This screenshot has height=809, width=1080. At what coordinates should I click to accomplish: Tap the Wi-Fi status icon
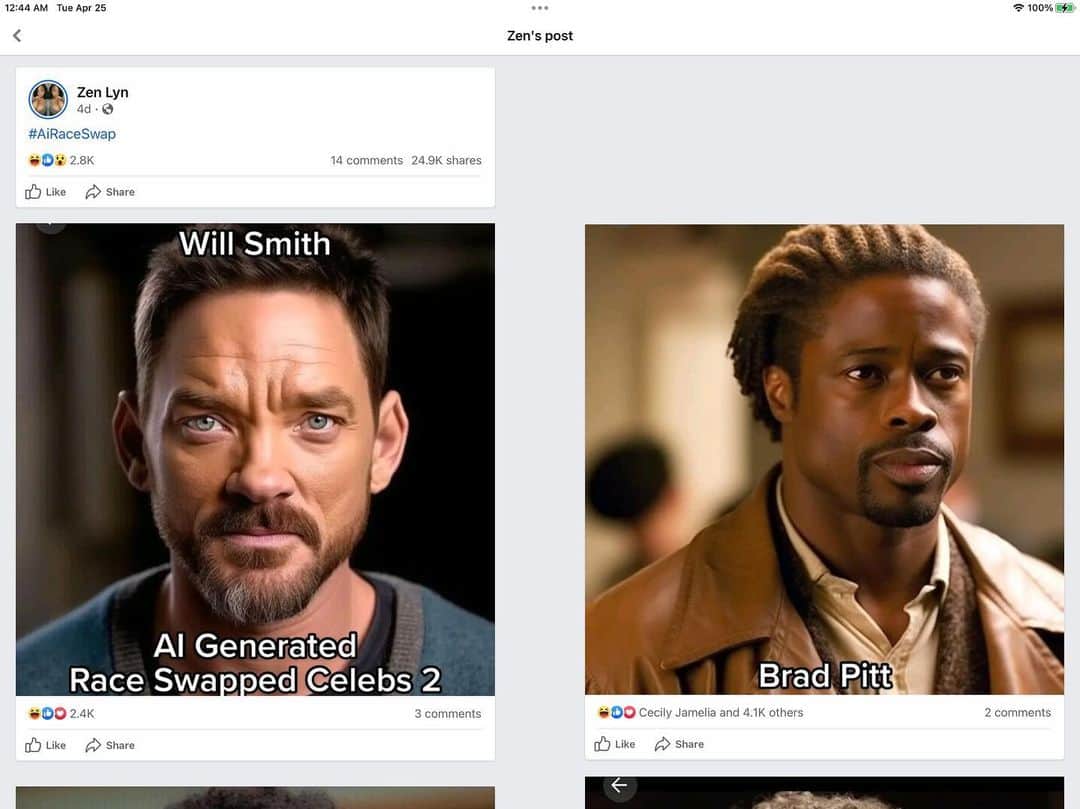pos(1018,8)
